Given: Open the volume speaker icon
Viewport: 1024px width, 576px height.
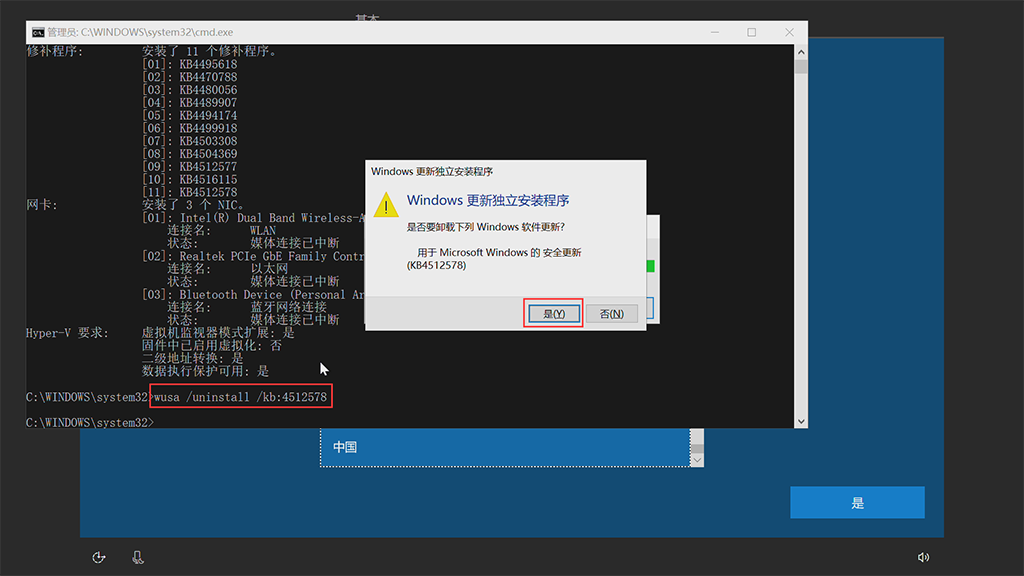Looking at the screenshot, I should [923, 557].
